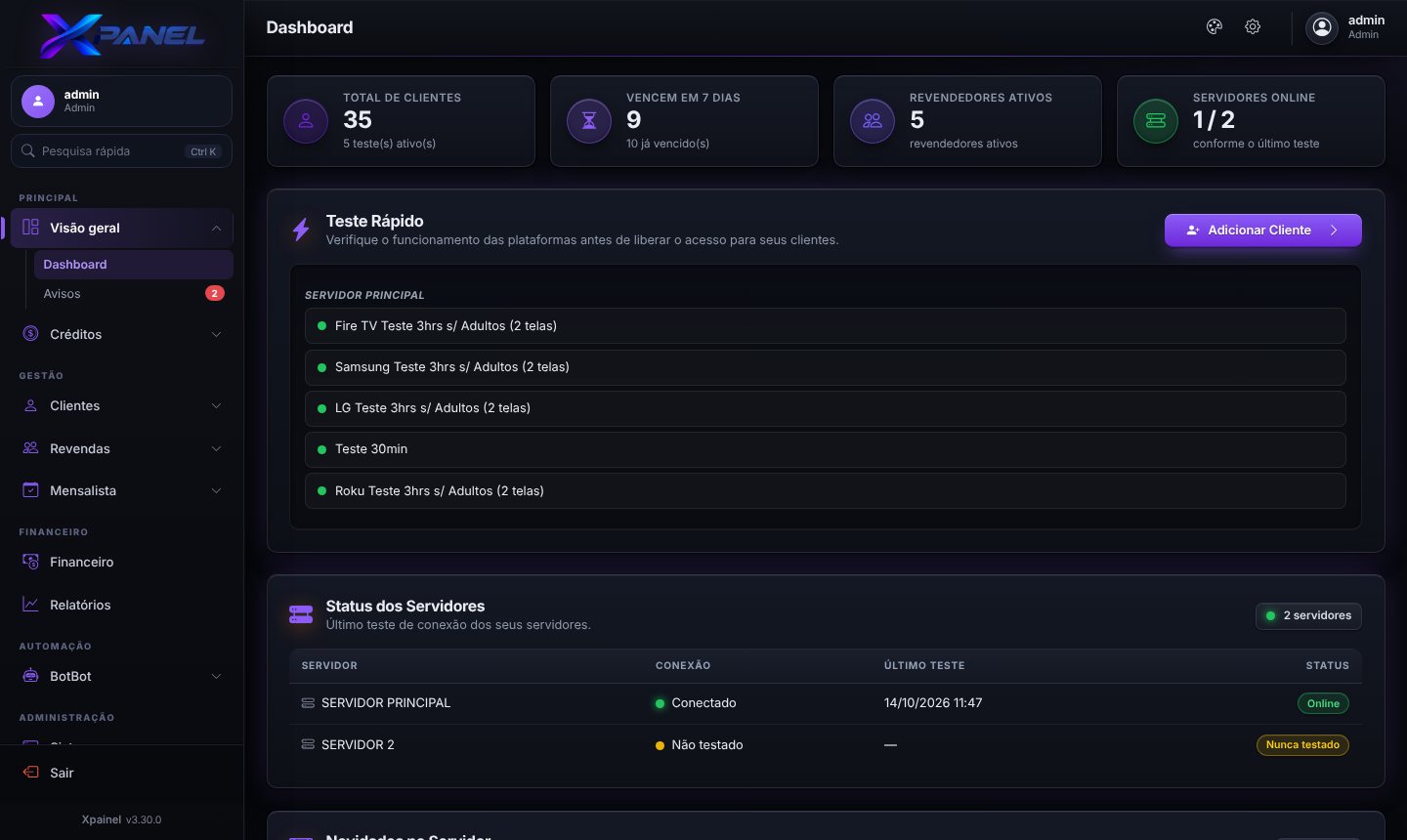Viewport: 1407px width, 840px height.
Task: Choose the Teste 30min test row
Action: click(825, 449)
